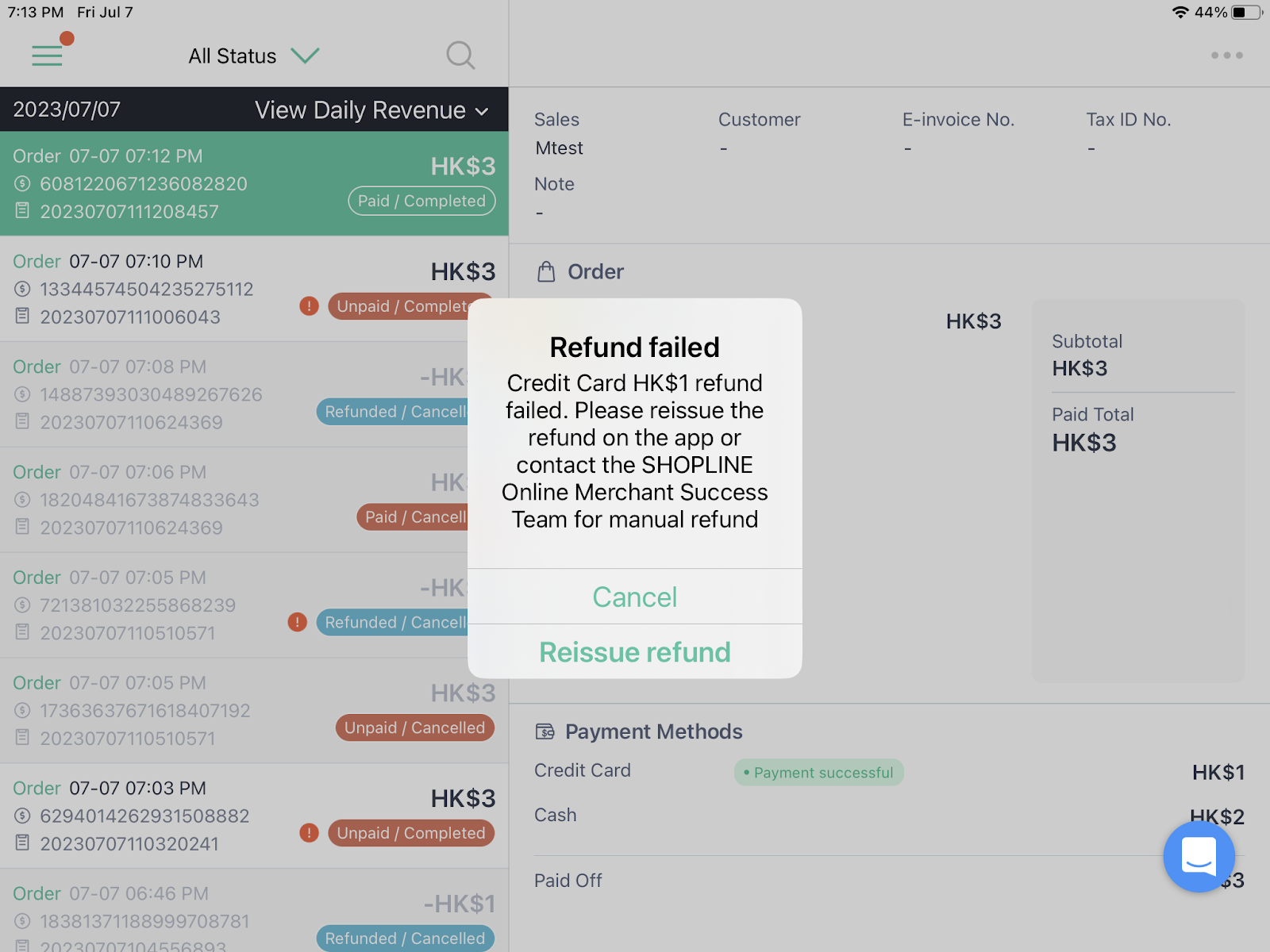Tap Unpaid / Cancelled status badge

415,727
